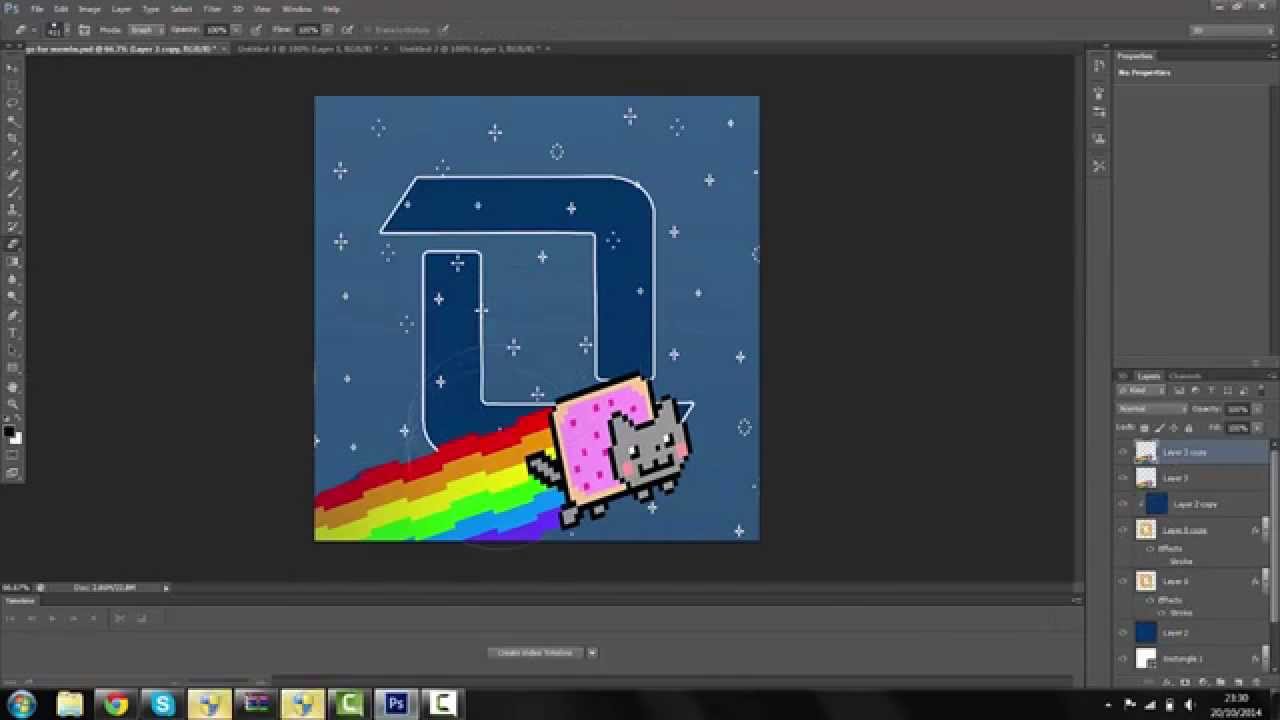
Task: Toggle visibility of Layer 6 copy
Action: [x=1122, y=529]
